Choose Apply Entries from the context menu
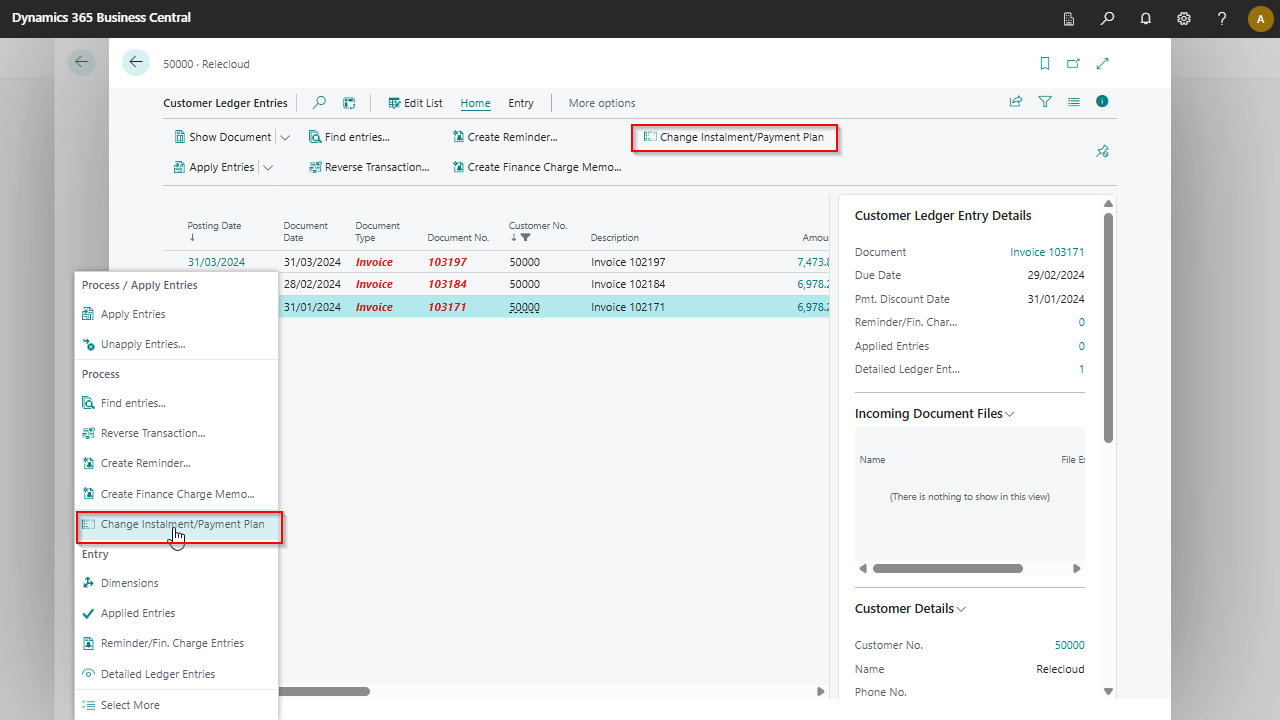The width and height of the screenshot is (1280, 720). [x=176, y=314]
